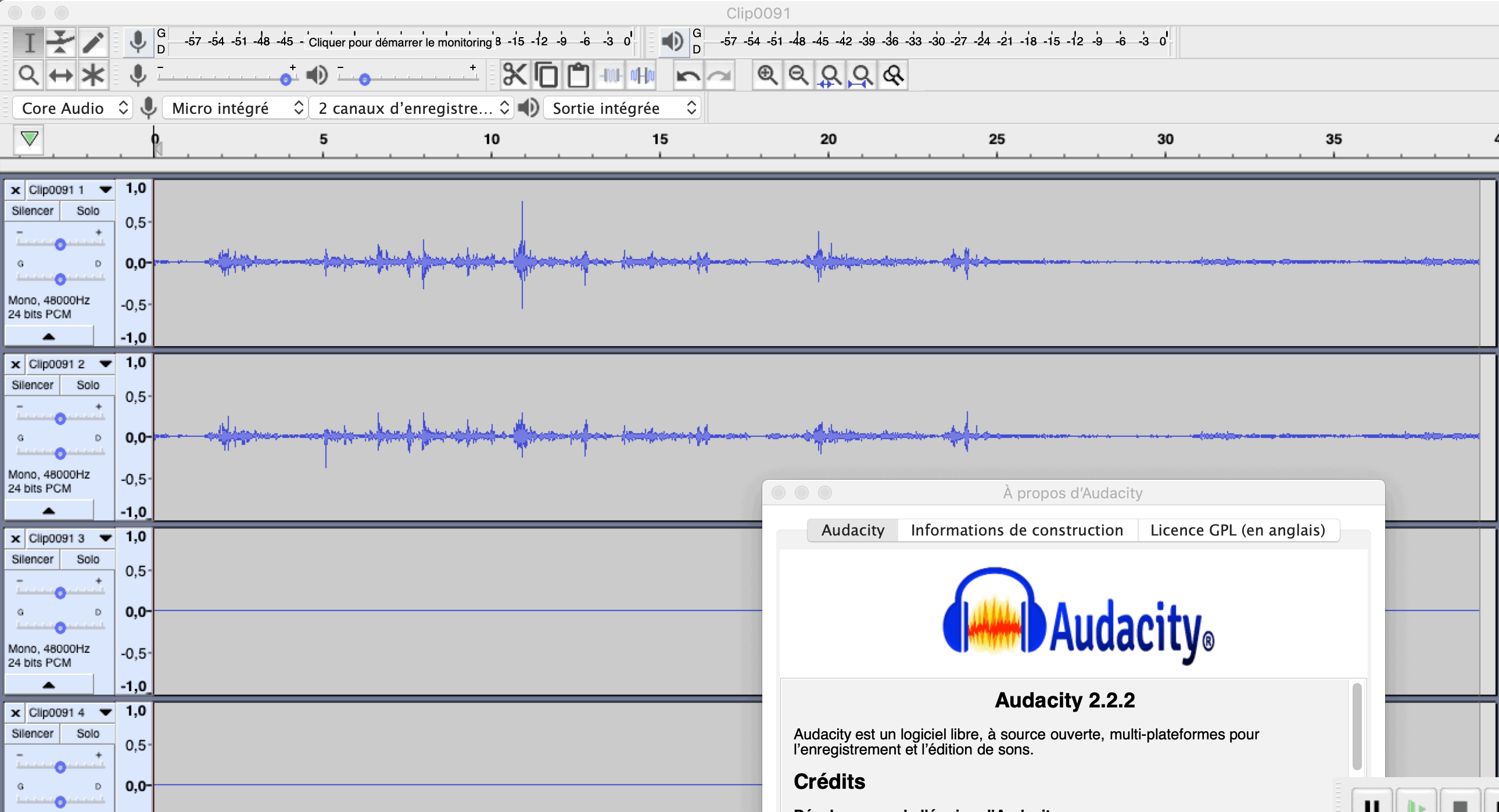This screenshot has width=1499, height=812.
Task: Mute track Clip0091 2 with Silencer
Action: (33, 385)
